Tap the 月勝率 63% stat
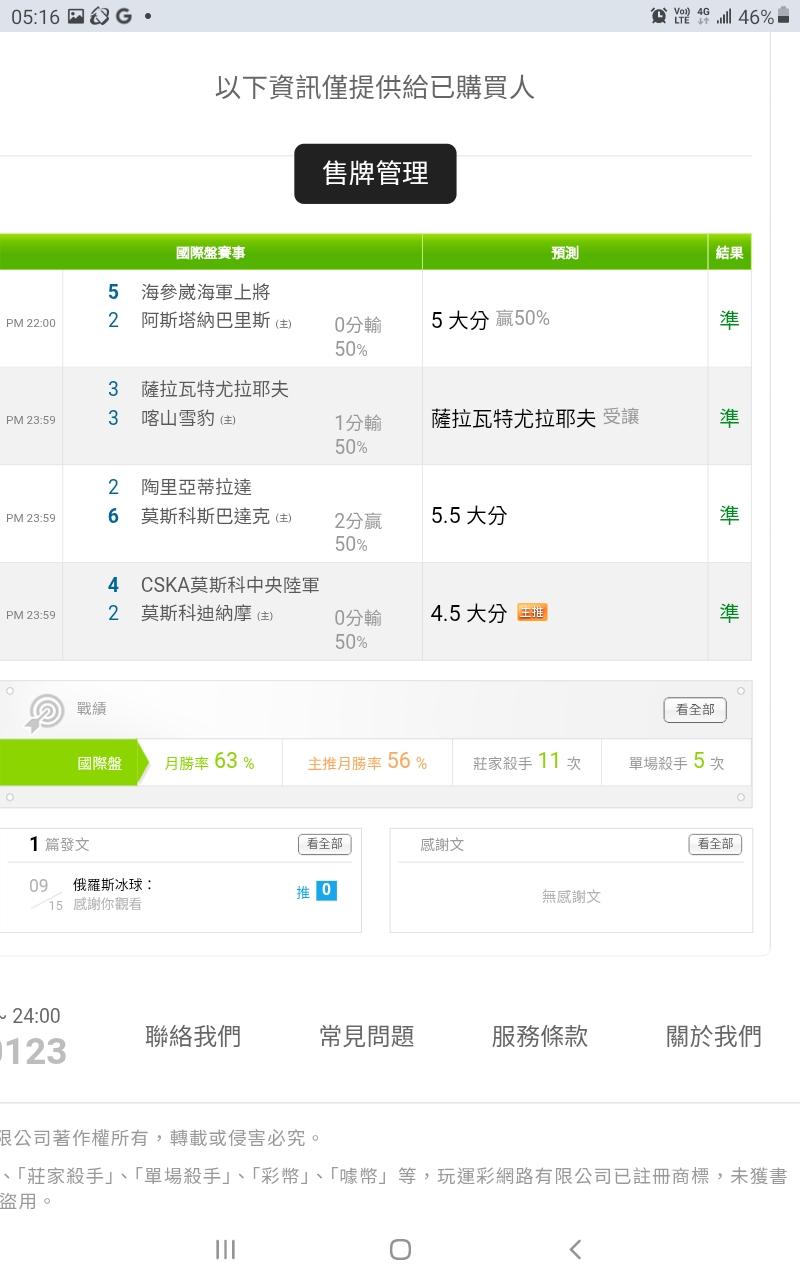Viewport: 800px width, 1280px height. [210, 762]
